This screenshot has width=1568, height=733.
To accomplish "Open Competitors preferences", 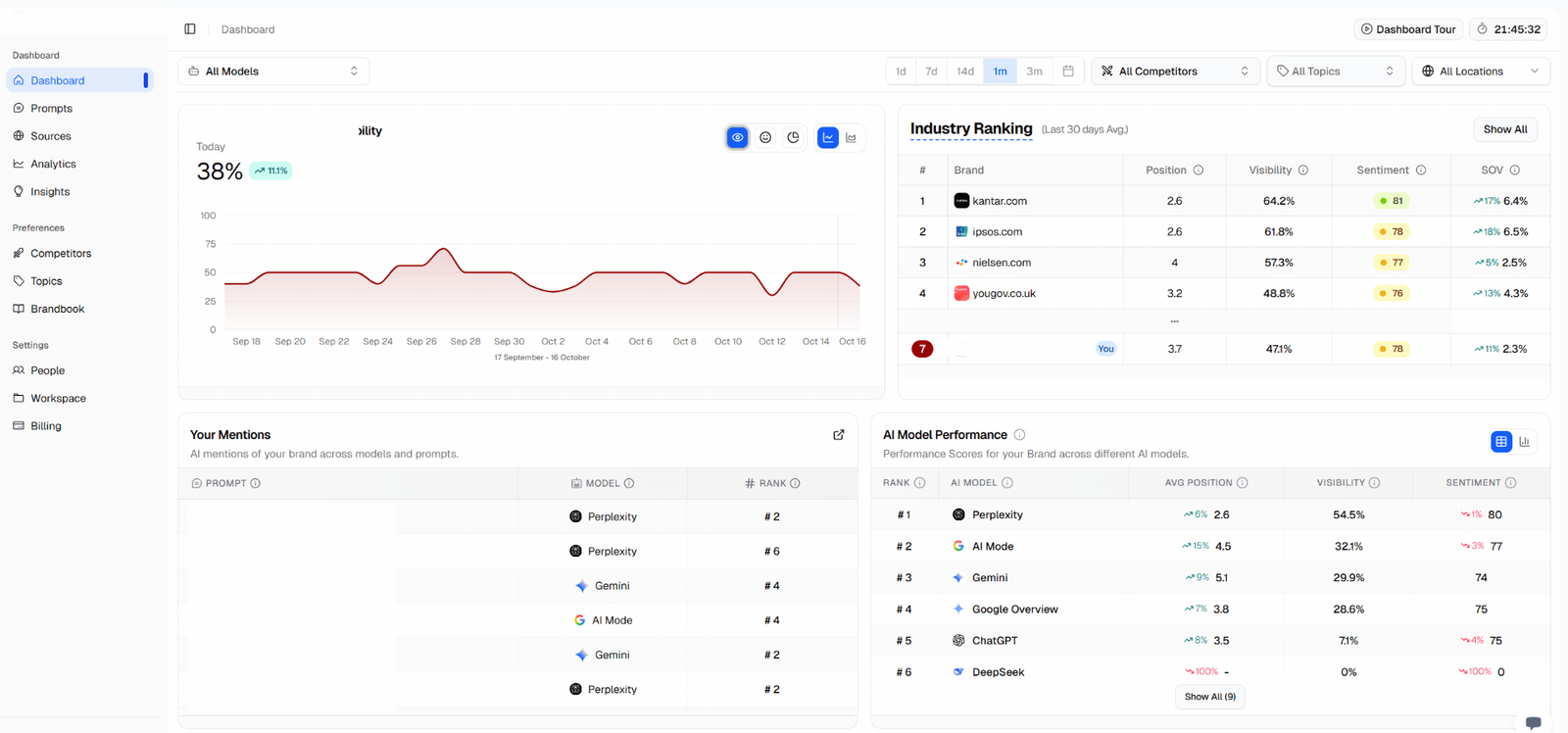I will click(x=80, y=253).
